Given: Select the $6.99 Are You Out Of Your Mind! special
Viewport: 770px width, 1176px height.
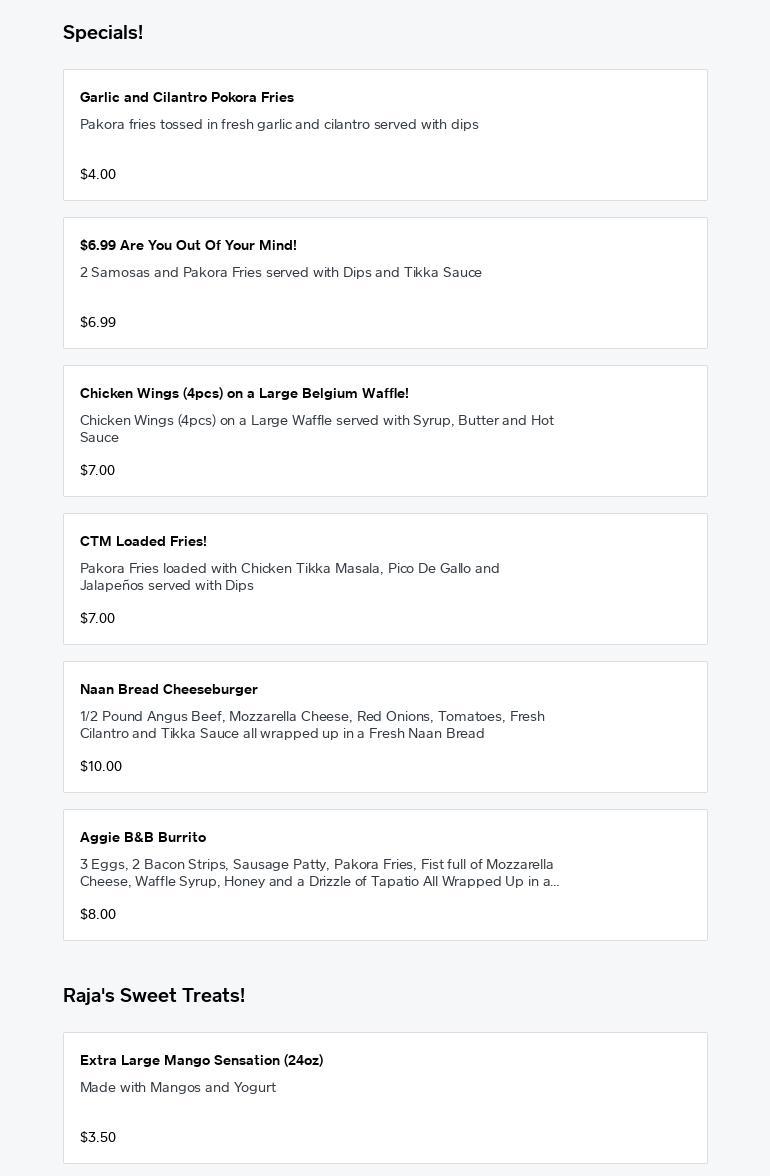Looking at the screenshot, I should pyautogui.click(x=188, y=245).
